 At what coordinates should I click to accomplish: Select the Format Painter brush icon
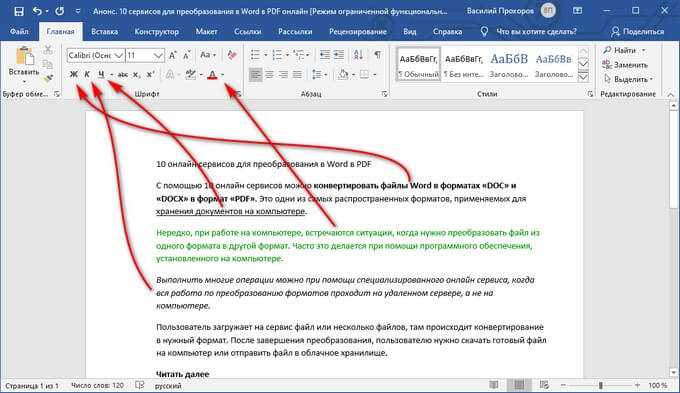point(48,79)
